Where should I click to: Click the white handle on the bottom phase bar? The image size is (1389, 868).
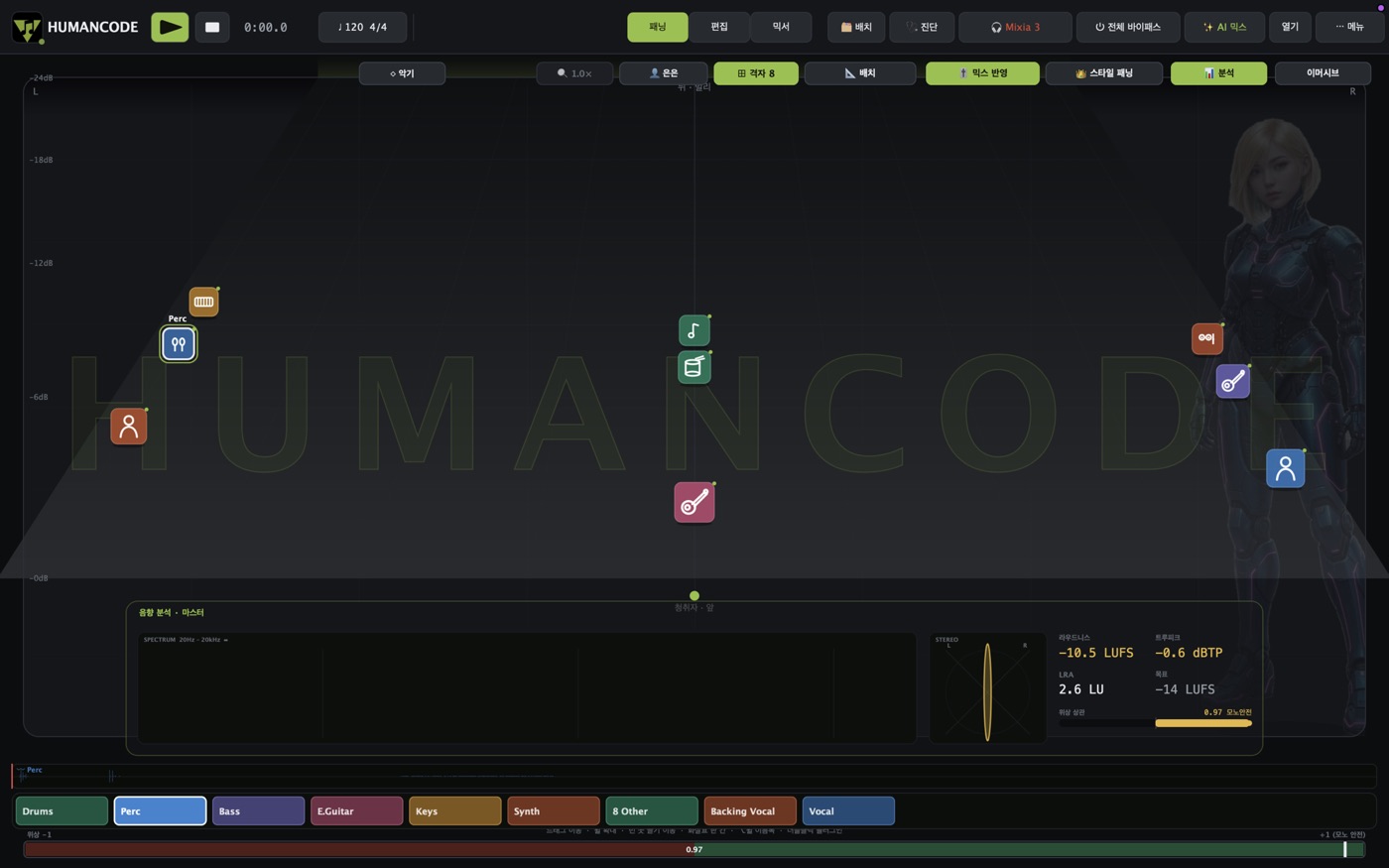pyautogui.click(x=1345, y=849)
